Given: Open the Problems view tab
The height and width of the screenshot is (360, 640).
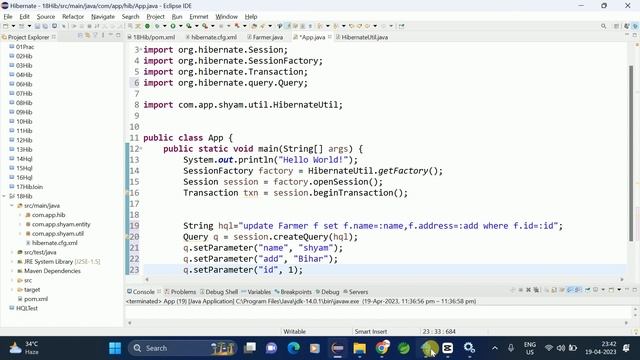Looking at the screenshot, I should [180, 292].
